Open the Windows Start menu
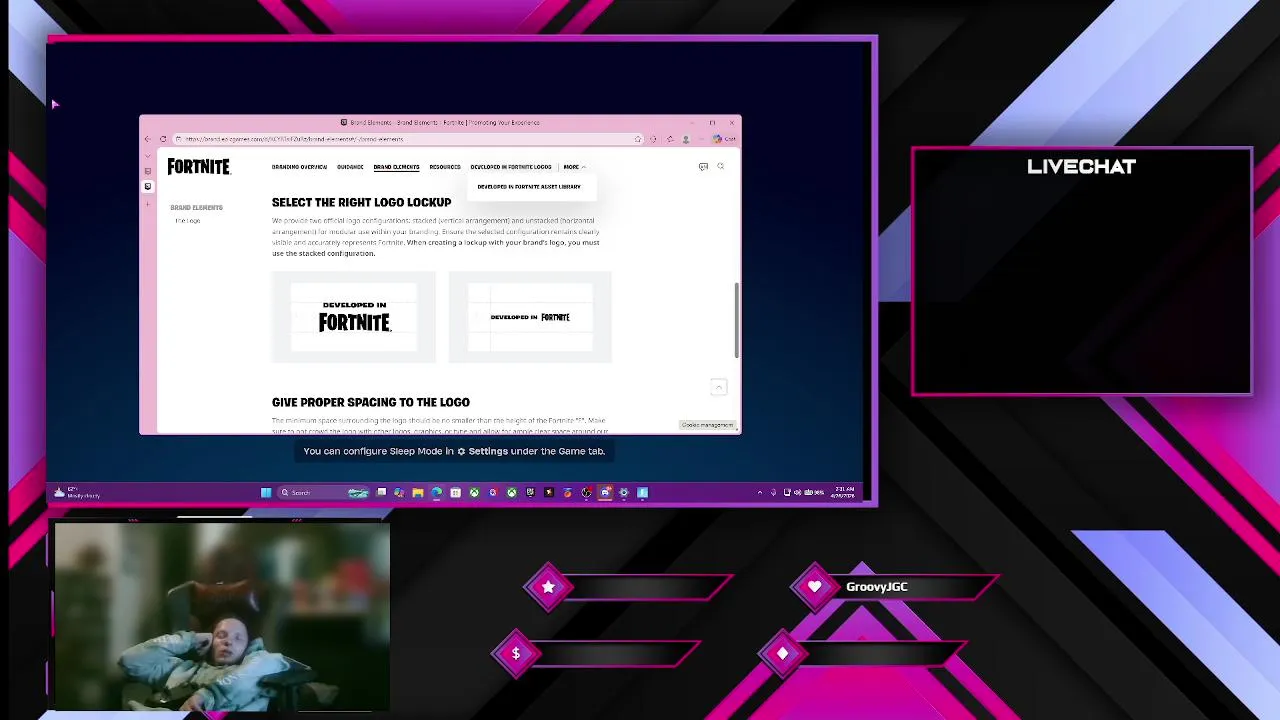1280x720 pixels. click(x=266, y=492)
